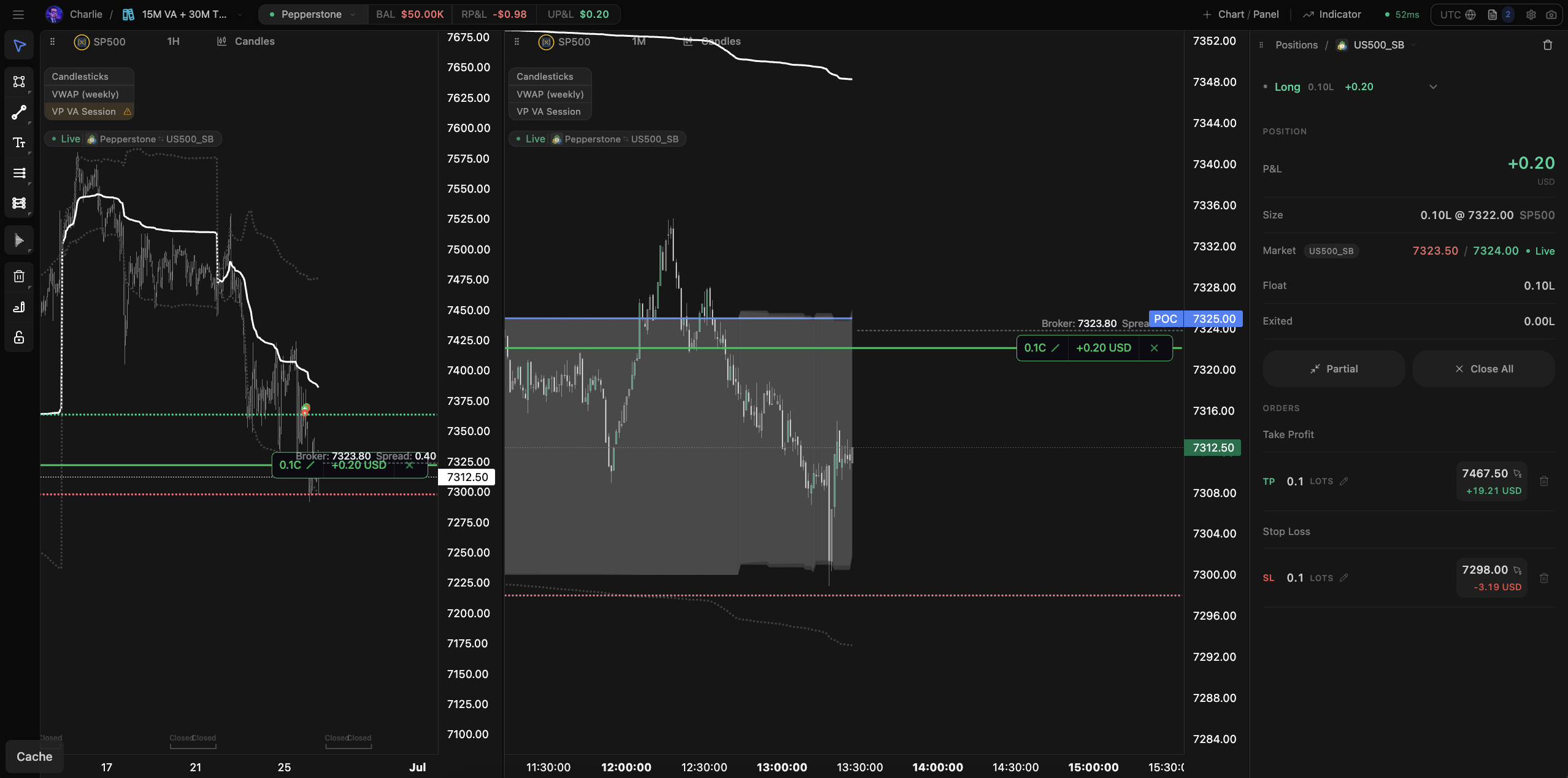Image resolution: width=1568 pixels, height=778 pixels.
Task: Click the notification count badge 2
Action: [x=1508, y=14]
